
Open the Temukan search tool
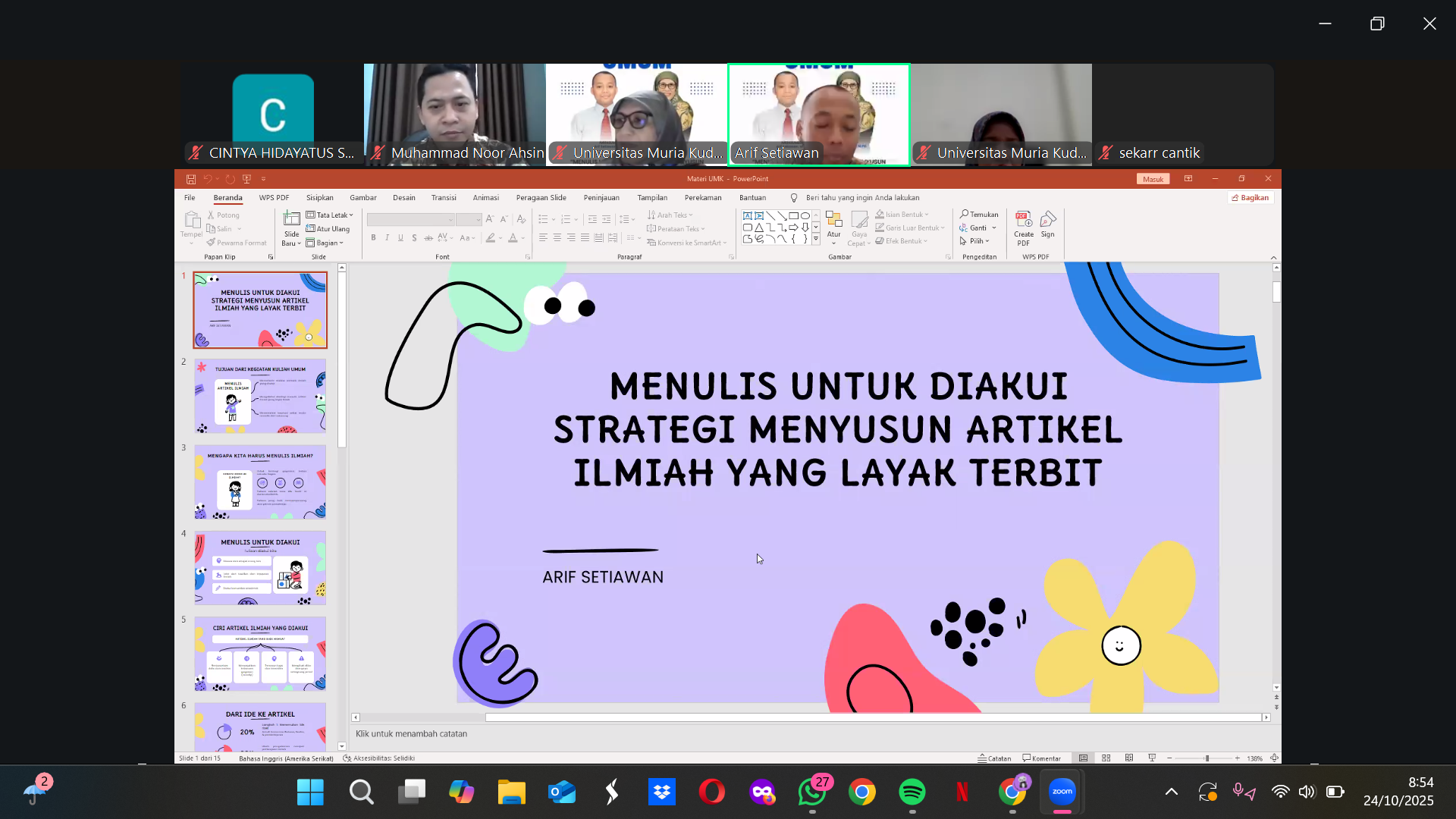coord(980,215)
